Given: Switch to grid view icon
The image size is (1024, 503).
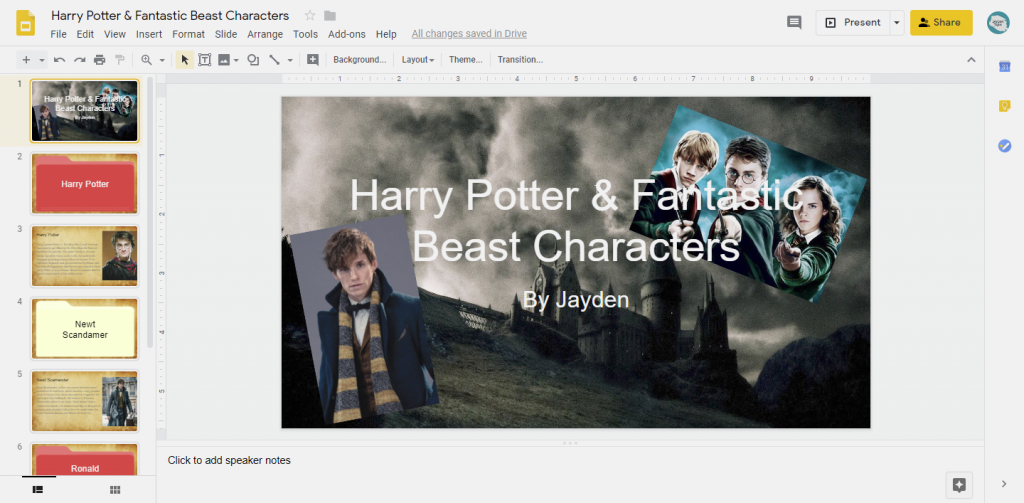Looking at the screenshot, I should click(x=115, y=489).
